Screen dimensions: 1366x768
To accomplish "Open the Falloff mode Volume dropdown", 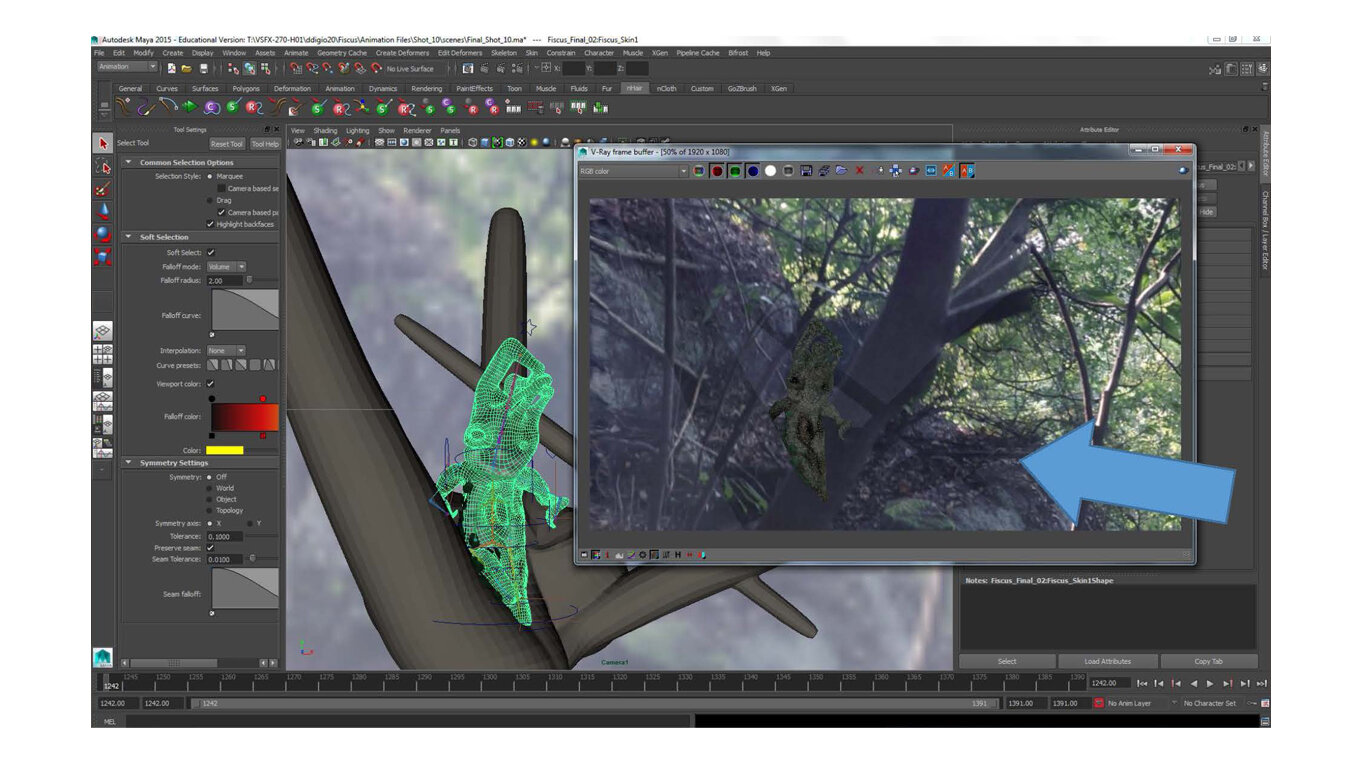I will click(226, 267).
